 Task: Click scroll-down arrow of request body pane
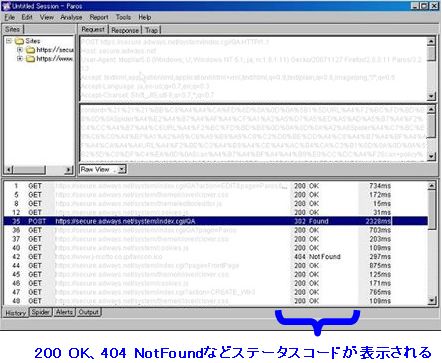tap(431, 156)
